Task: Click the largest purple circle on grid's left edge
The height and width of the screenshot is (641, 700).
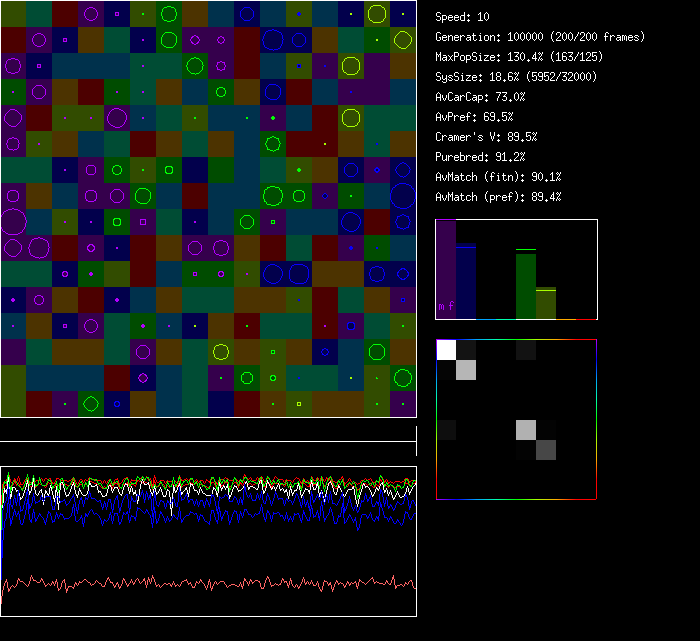Action: 13,222
